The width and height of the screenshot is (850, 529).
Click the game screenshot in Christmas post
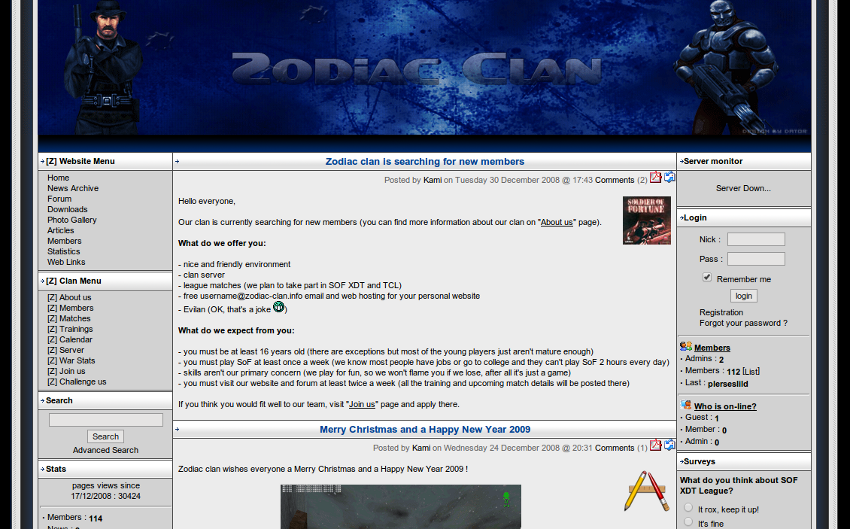(401, 507)
